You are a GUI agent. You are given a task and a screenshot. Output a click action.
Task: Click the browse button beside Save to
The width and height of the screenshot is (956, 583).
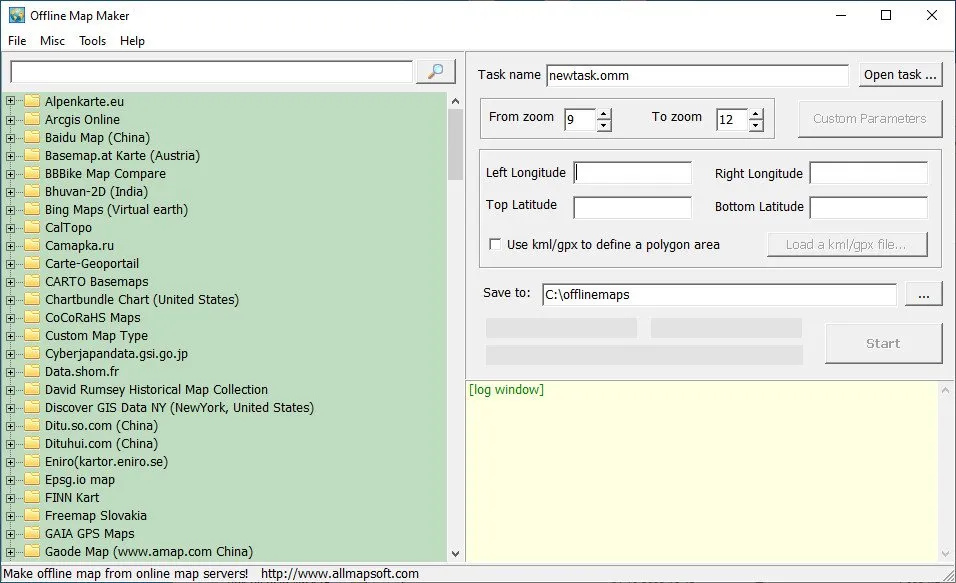tap(924, 295)
